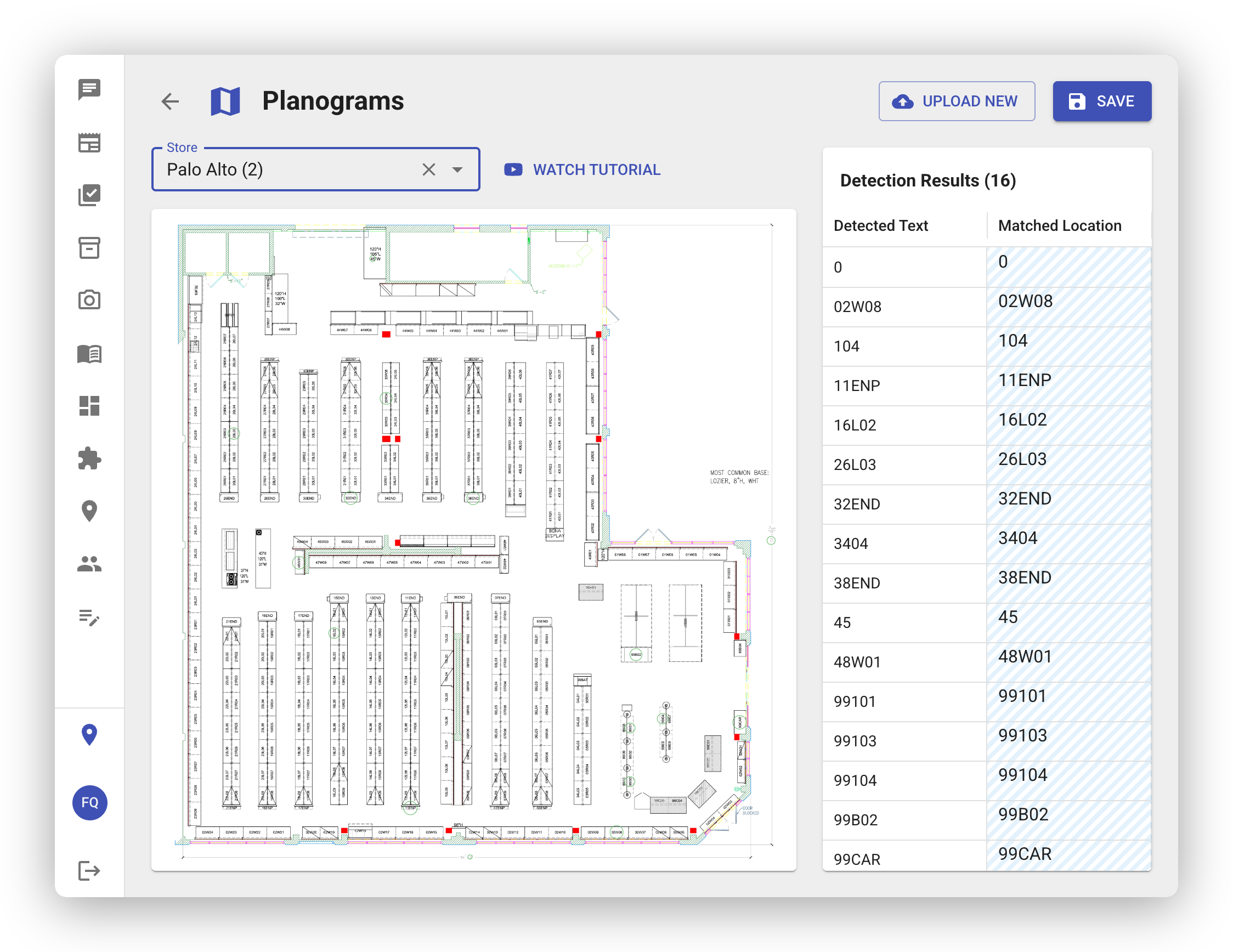Open the team members icon in sidebar
The width and height of the screenshot is (1233, 952).
(x=89, y=564)
